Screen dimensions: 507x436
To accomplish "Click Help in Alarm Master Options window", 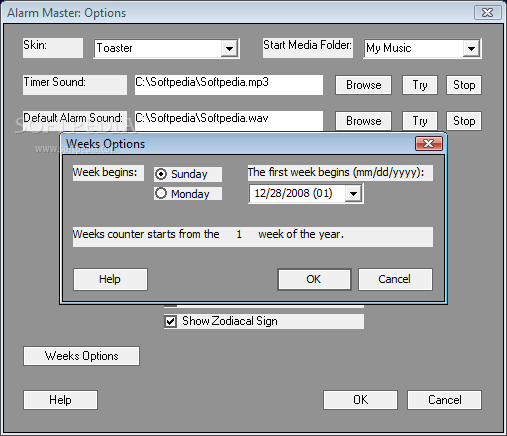I will [x=60, y=400].
